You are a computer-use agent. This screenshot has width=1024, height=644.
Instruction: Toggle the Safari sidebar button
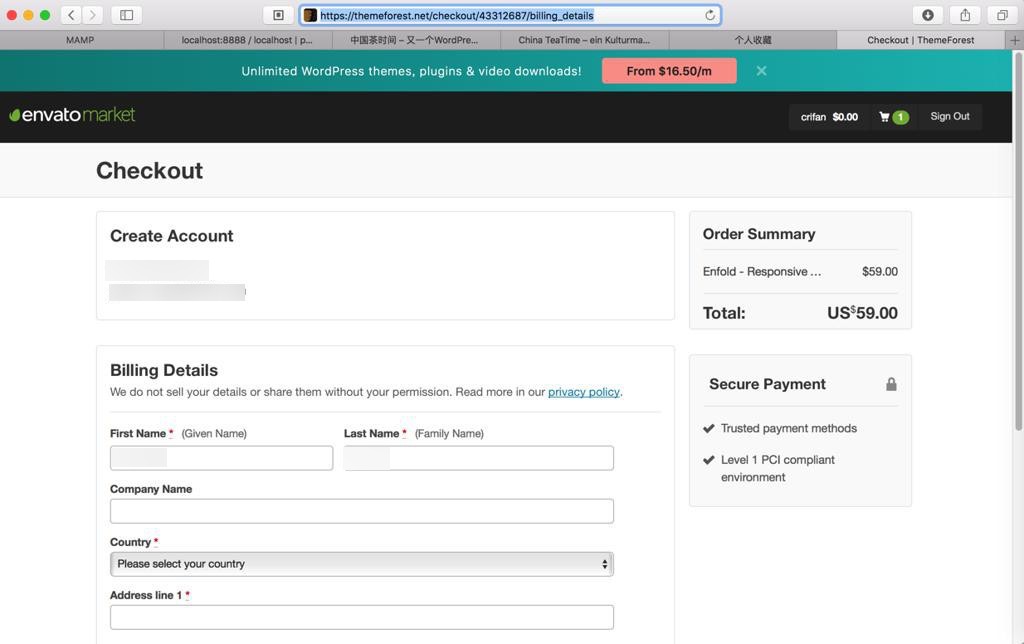point(127,15)
